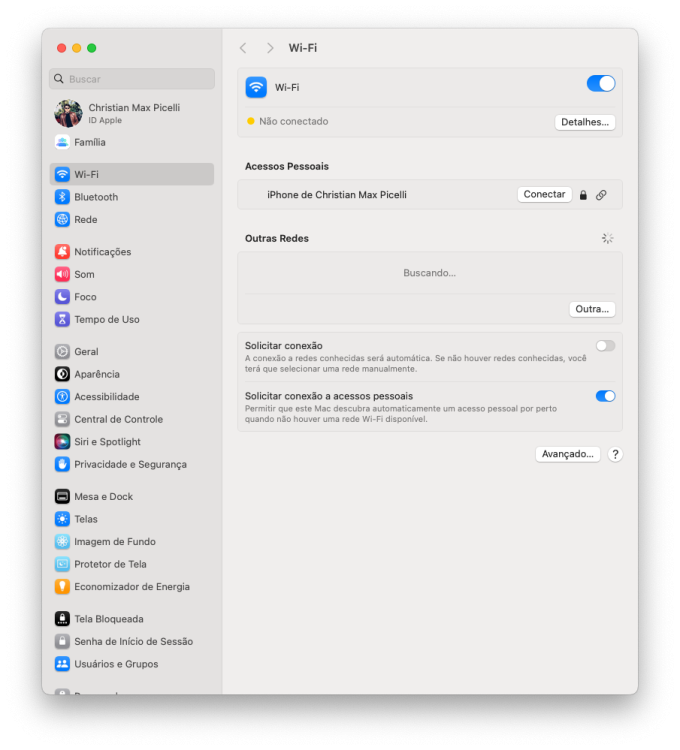This screenshot has width=680, height=750.
Task: Go forward with the right chevron
Action: [x=270, y=48]
